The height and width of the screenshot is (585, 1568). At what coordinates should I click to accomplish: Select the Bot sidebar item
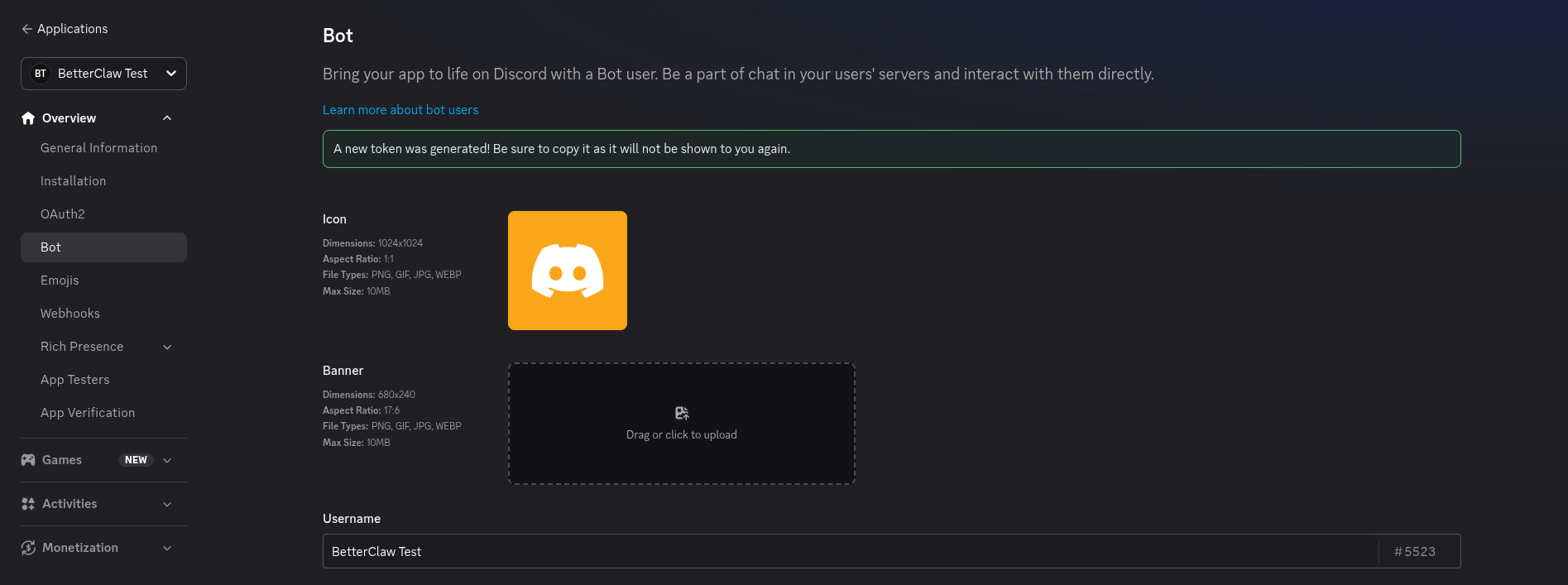click(x=103, y=247)
